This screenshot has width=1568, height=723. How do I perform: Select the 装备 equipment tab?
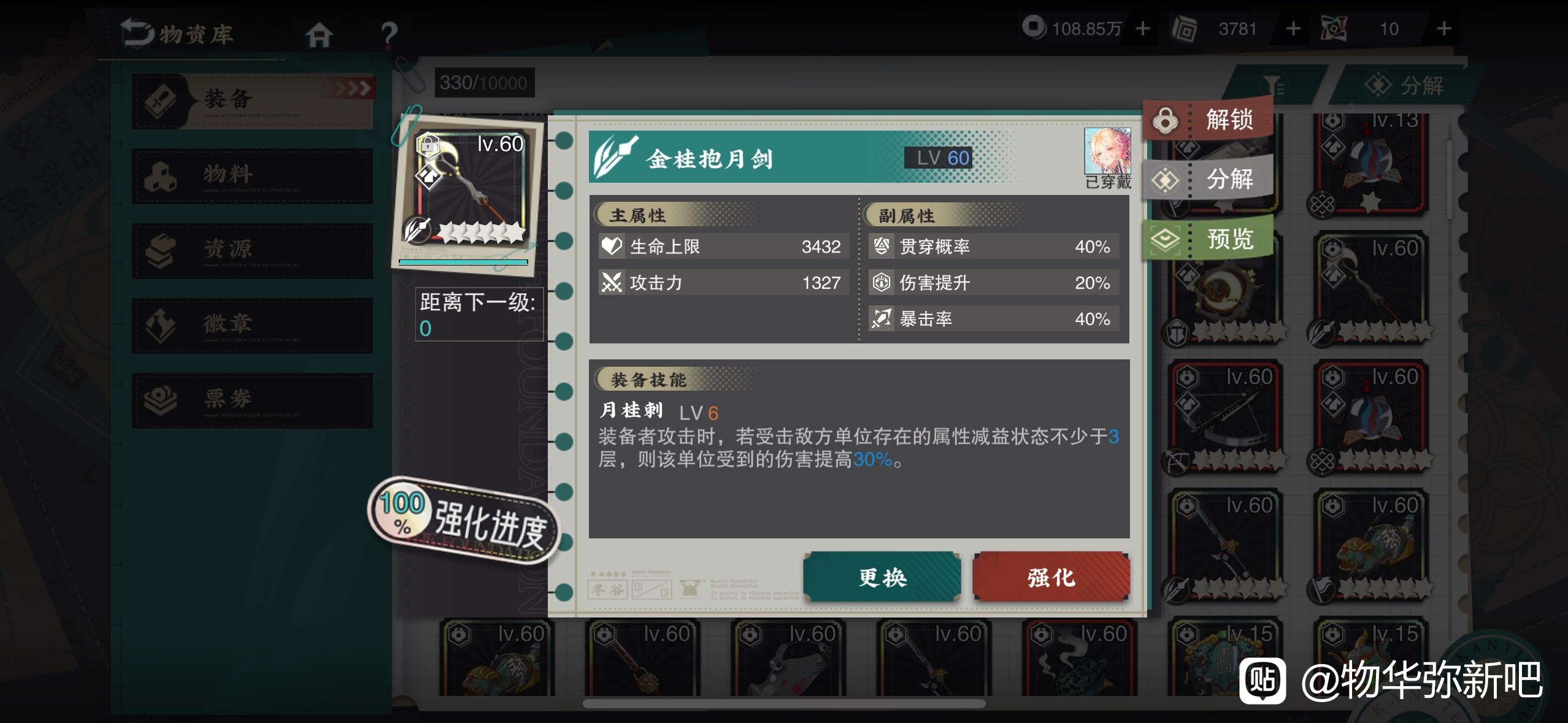coord(252,101)
